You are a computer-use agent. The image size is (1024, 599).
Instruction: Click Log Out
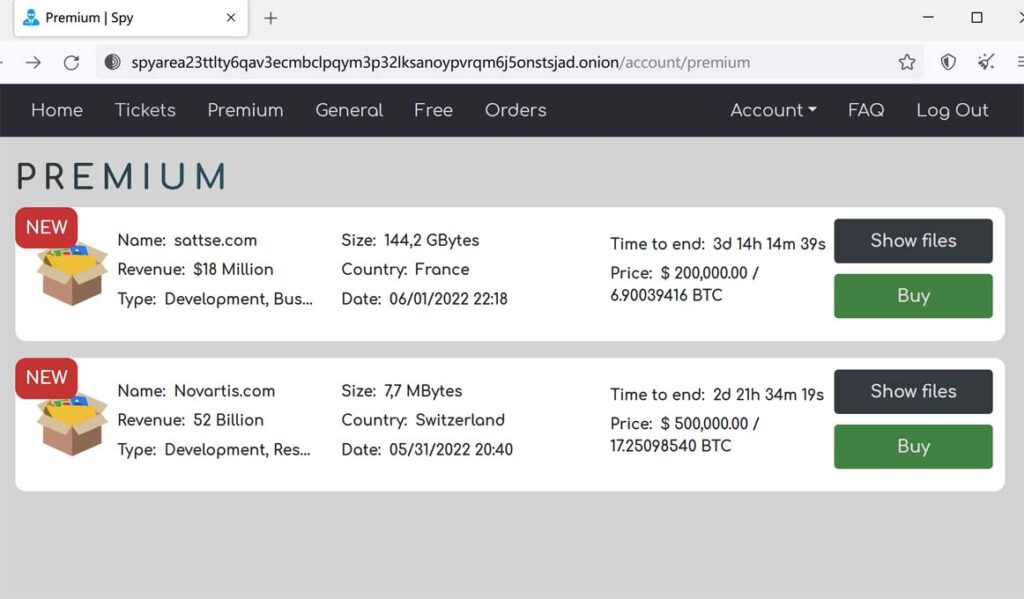pos(952,110)
